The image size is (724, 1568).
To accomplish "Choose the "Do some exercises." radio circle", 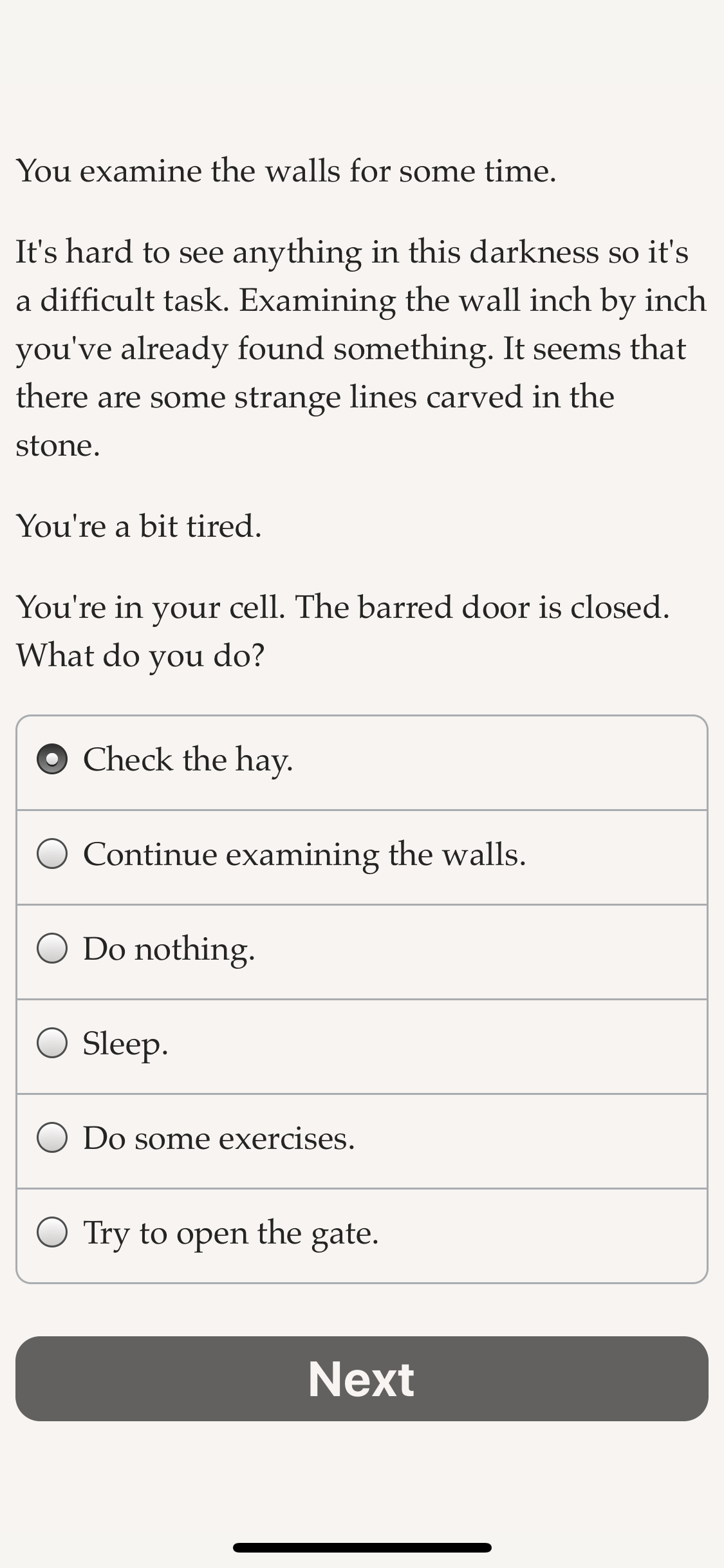I will tap(52, 1137).
